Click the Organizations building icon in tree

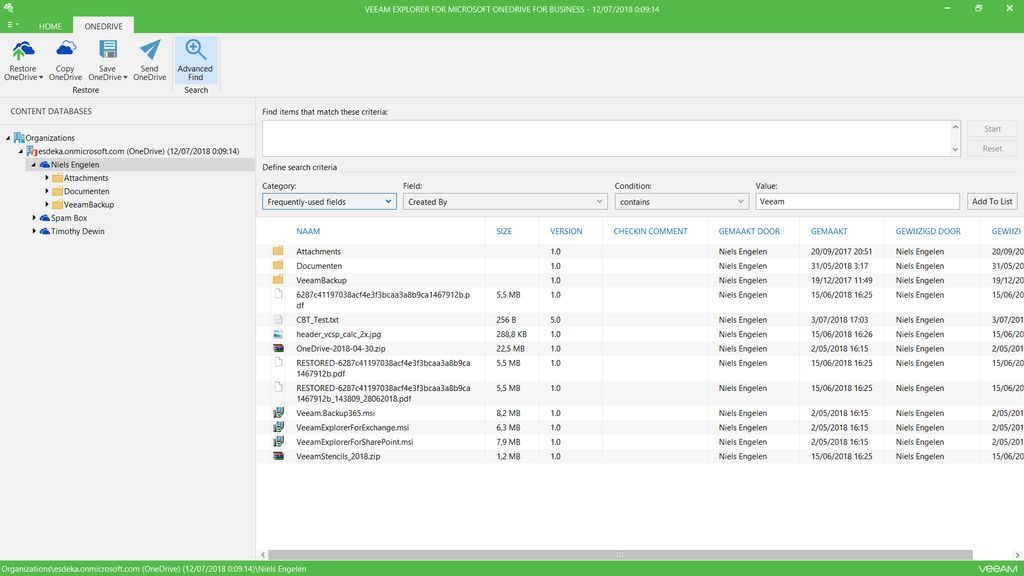[x=19, y=138]
